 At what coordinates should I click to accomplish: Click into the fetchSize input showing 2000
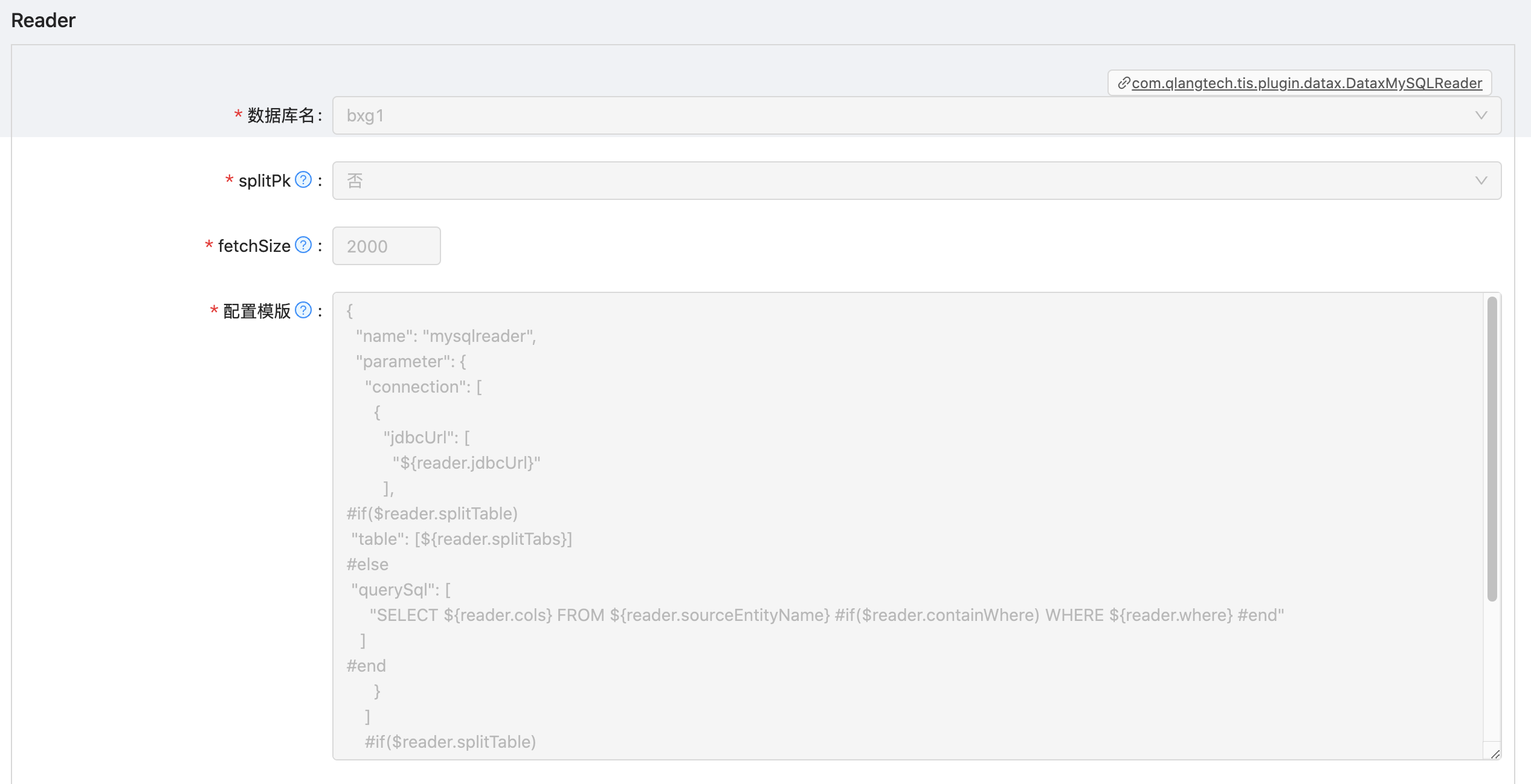385,245
